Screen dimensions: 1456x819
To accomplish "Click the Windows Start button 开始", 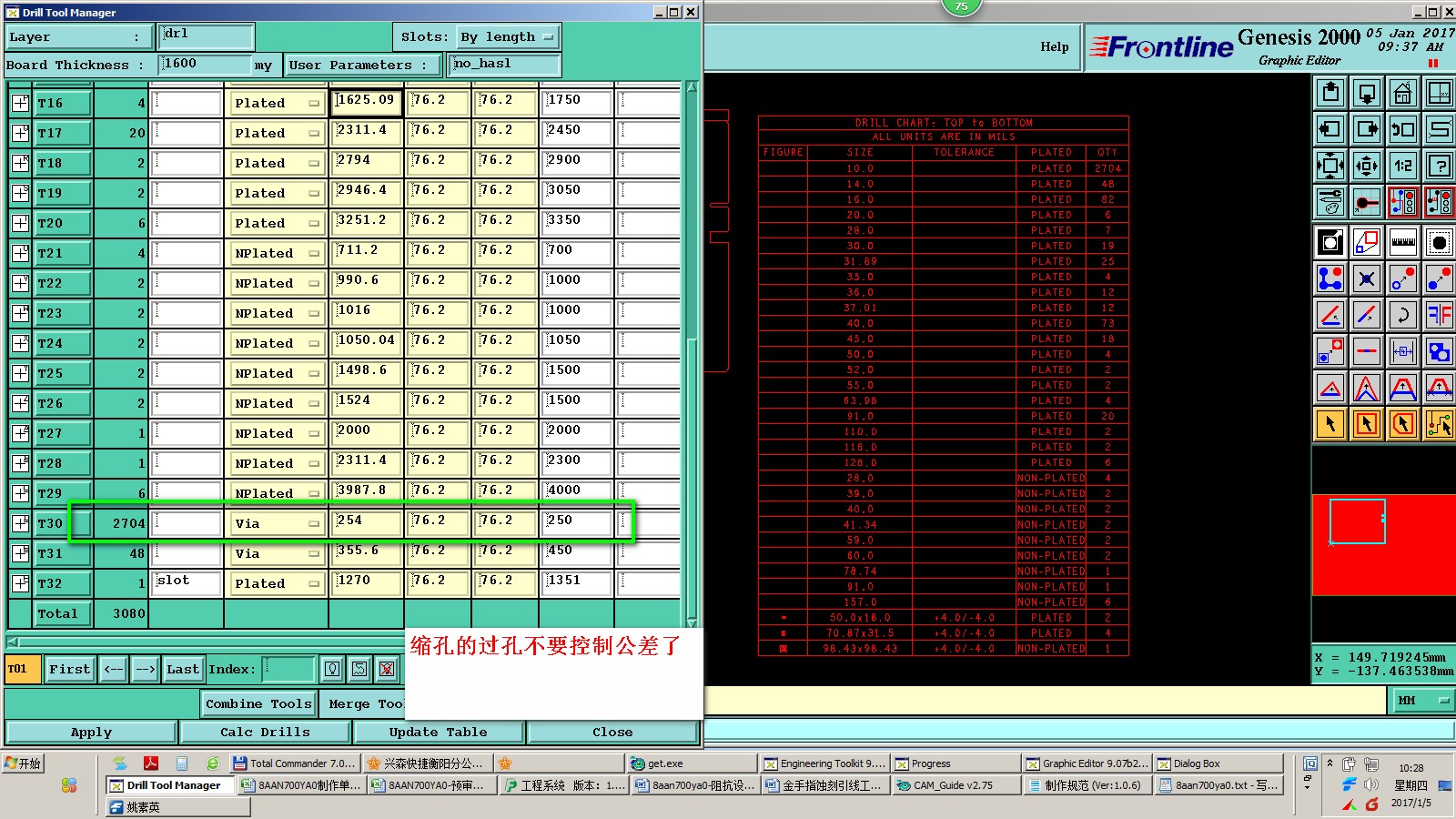I will click(24, 763).
